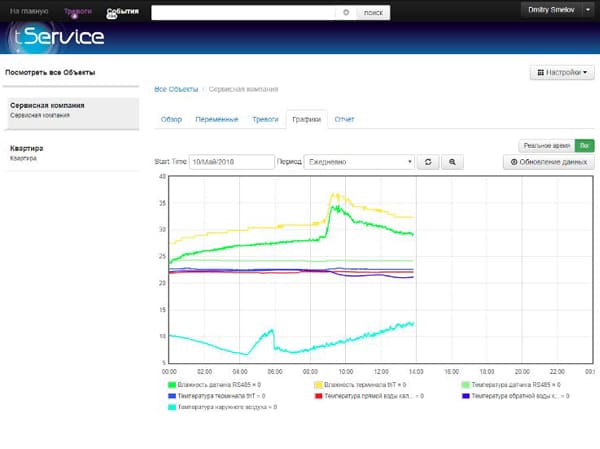Open the Период Ежедневно dropdown

360,162
